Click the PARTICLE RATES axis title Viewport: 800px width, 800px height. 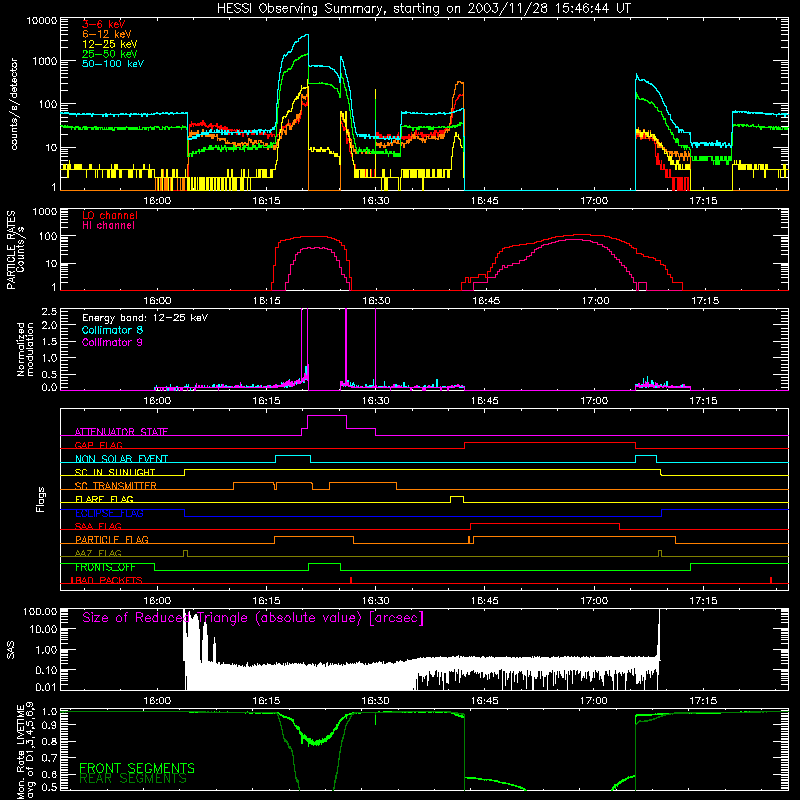[11, 249]
